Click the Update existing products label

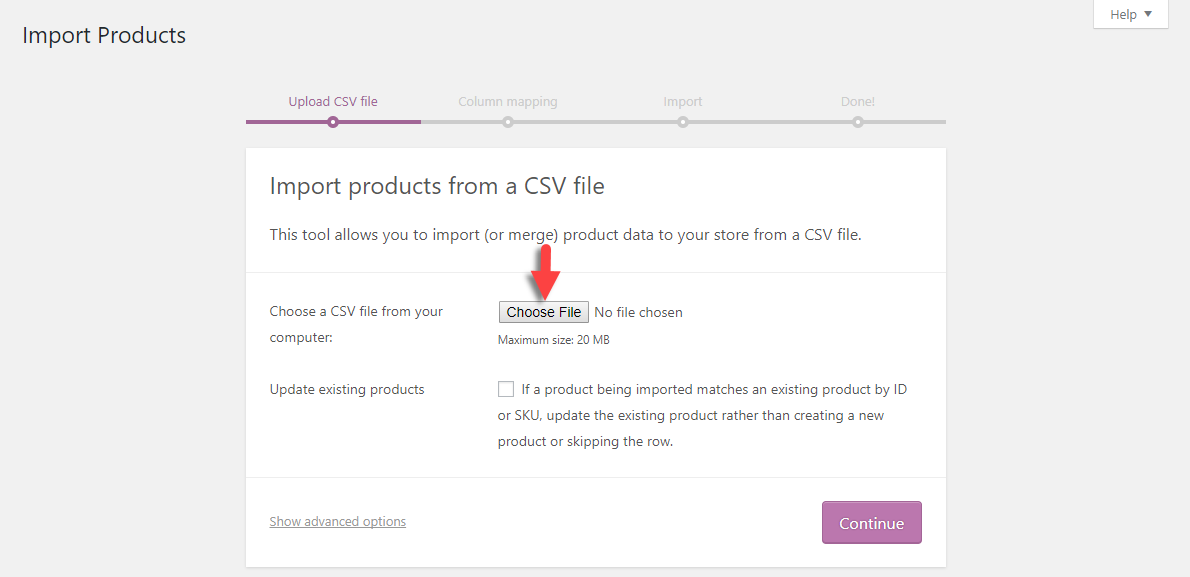coord(347,389)
